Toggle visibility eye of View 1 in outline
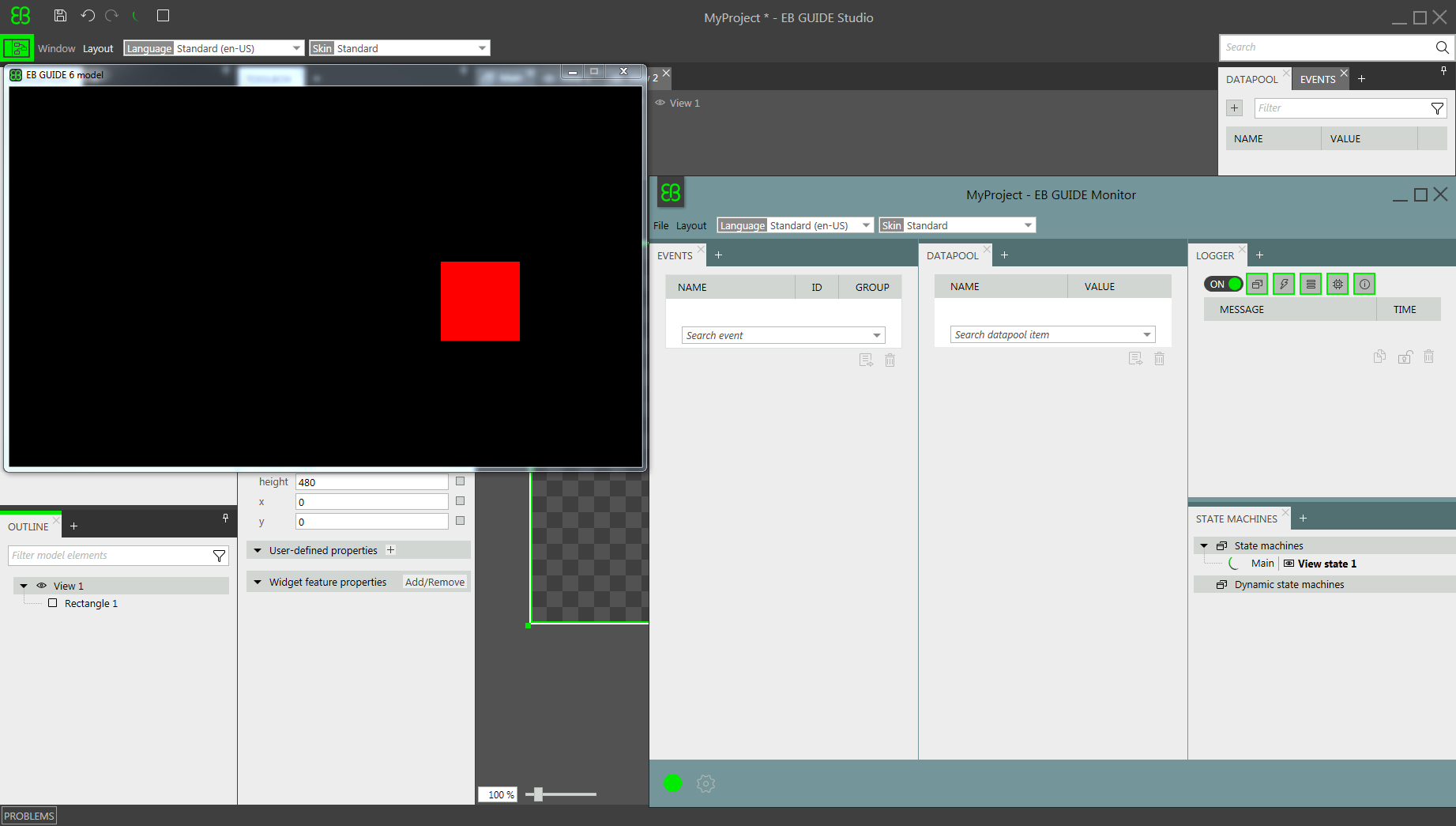This screenshot has width=1456, height=826. coord(41,586)
